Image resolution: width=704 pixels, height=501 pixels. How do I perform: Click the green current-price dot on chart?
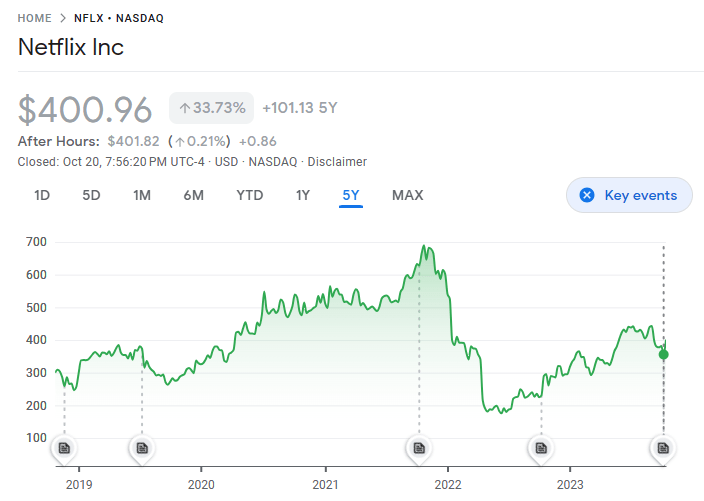663,354
